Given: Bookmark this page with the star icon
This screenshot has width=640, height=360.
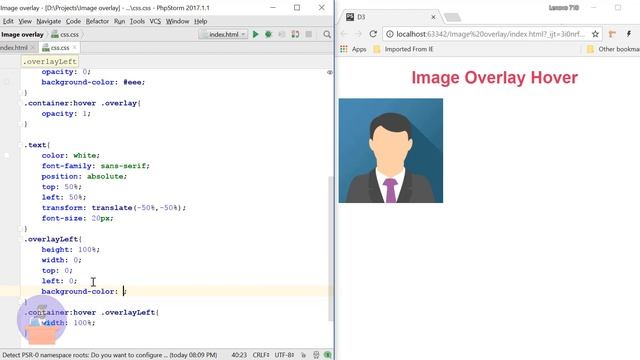Looking at the screenshot, I should pos(596,34).
